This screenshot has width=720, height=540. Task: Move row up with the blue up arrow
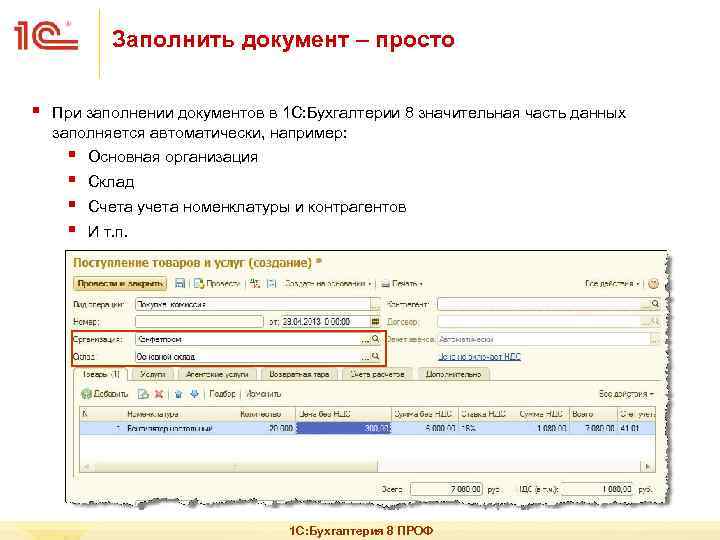click(178, 394)
